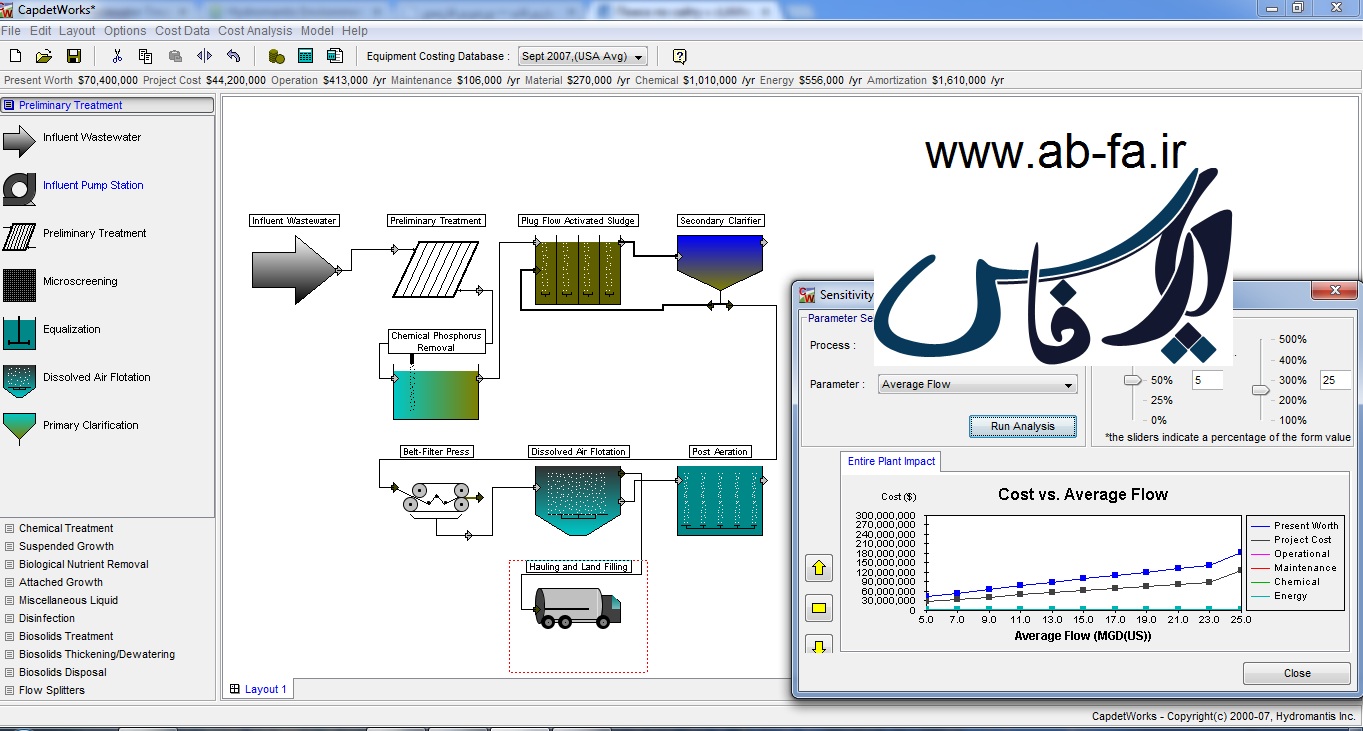Click the Secondary Clarifier unit on the canvas

[x=720, y=262]
